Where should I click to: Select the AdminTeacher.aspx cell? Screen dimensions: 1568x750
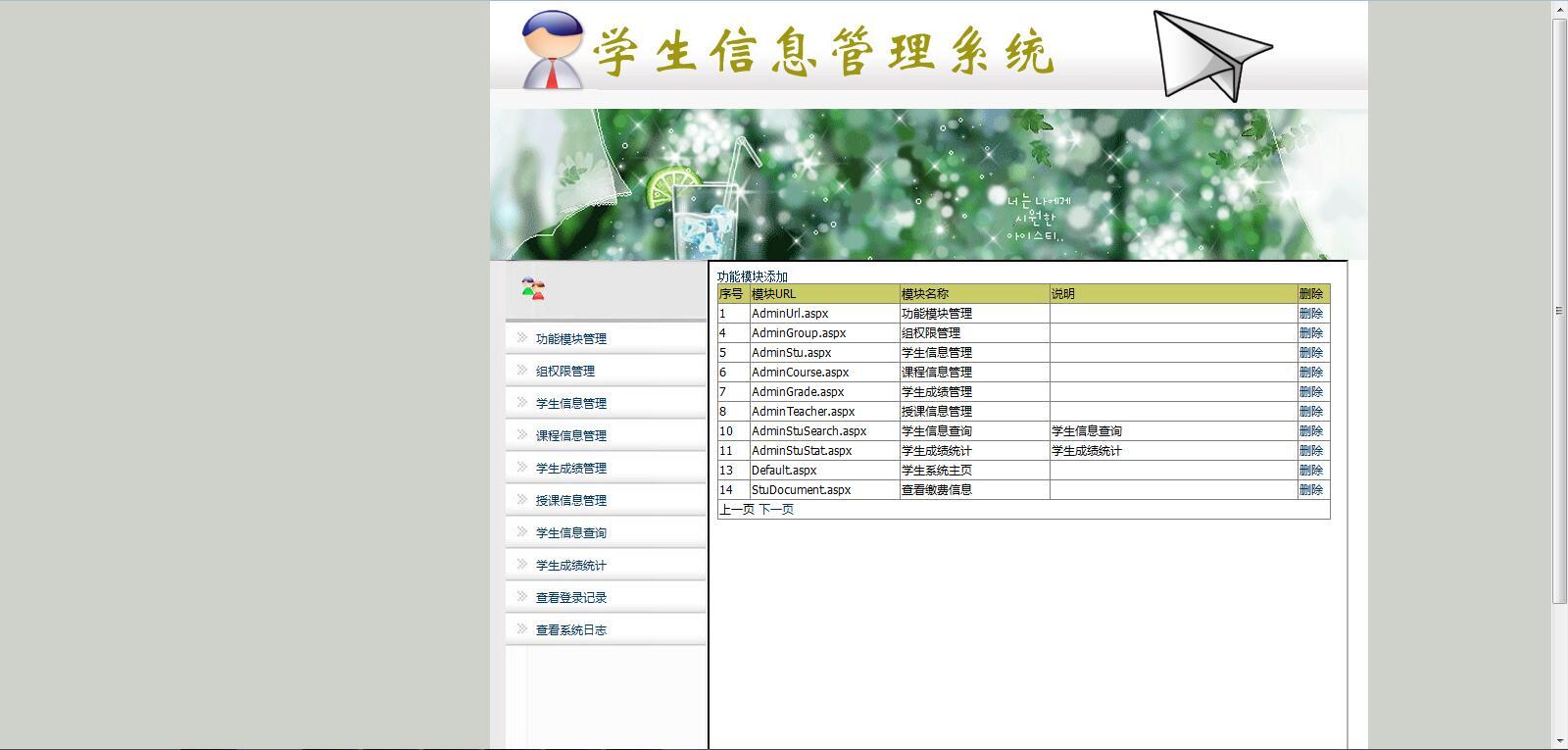[824, 412]
